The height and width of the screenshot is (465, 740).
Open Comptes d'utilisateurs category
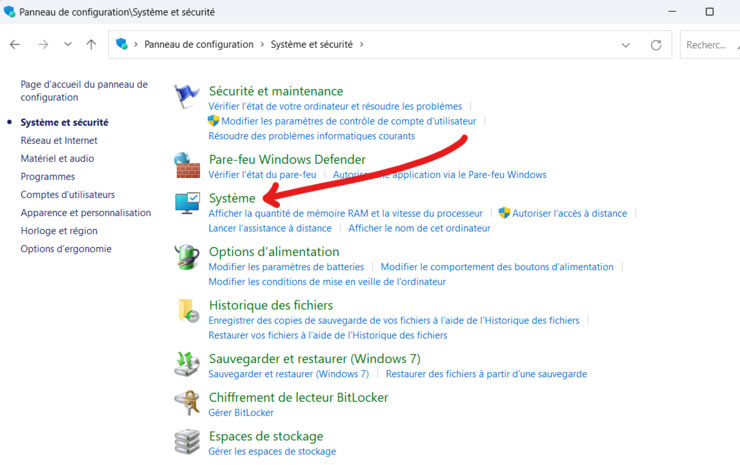click(67, 194)
